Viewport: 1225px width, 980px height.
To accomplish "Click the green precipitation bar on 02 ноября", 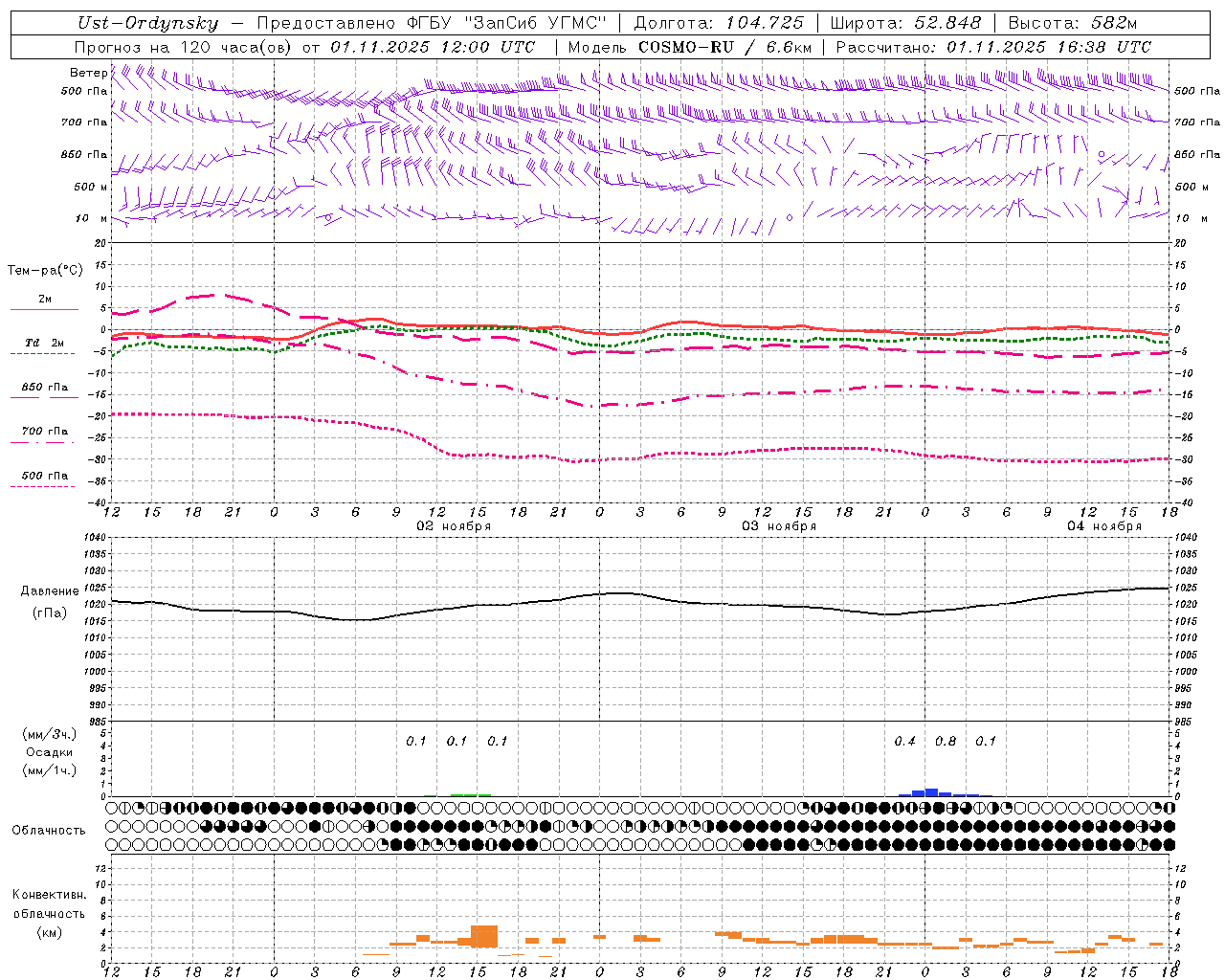I will click(471, 795).
